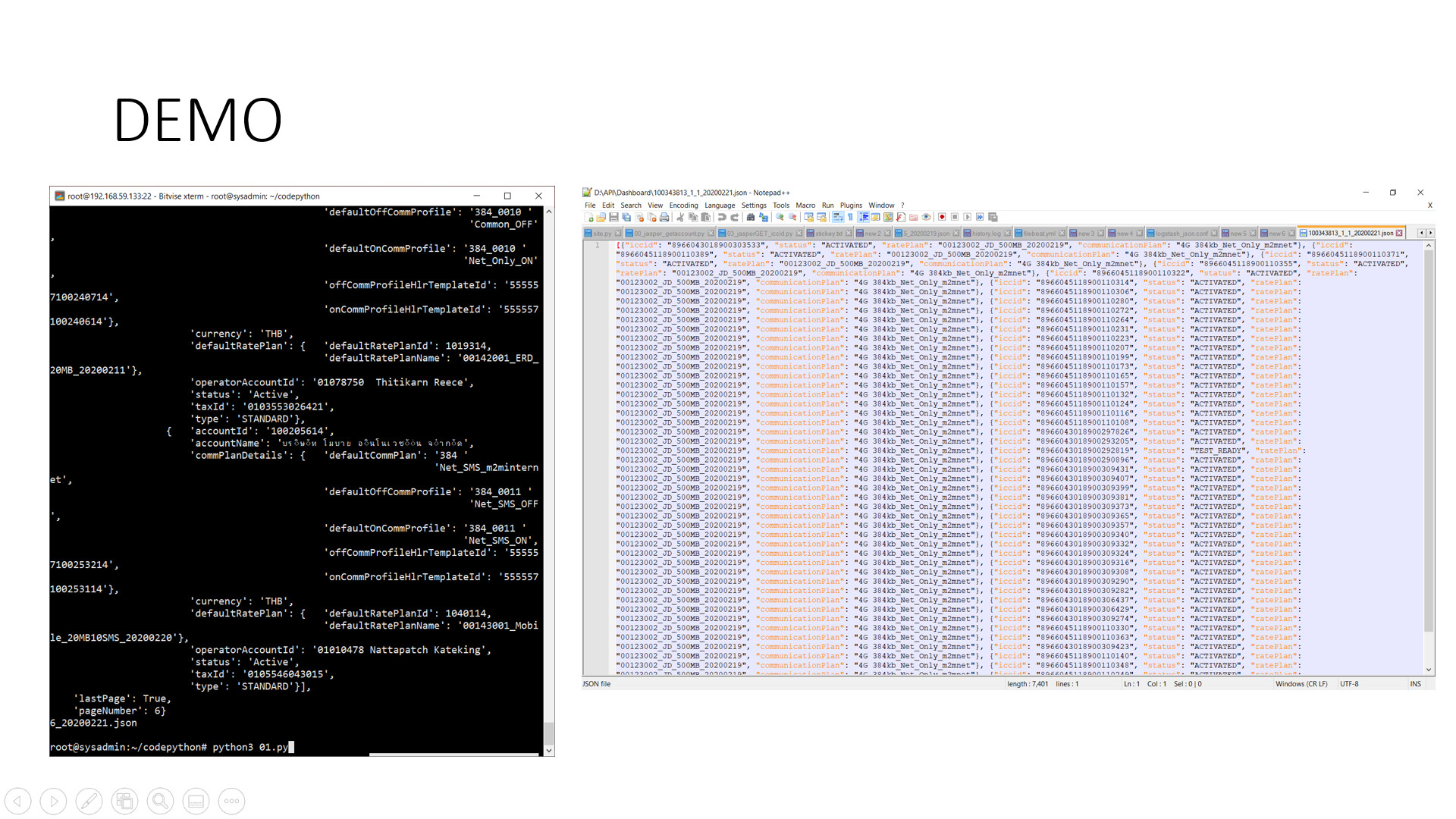Advance to next slide arrow
The width and height of the screenshot is (1456, 819).
[x=53, y=801]
